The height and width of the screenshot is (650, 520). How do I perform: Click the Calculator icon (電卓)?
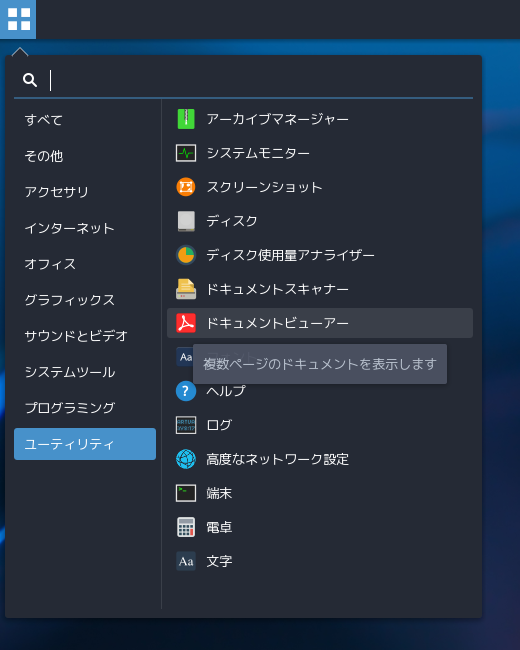coord(186,527)
